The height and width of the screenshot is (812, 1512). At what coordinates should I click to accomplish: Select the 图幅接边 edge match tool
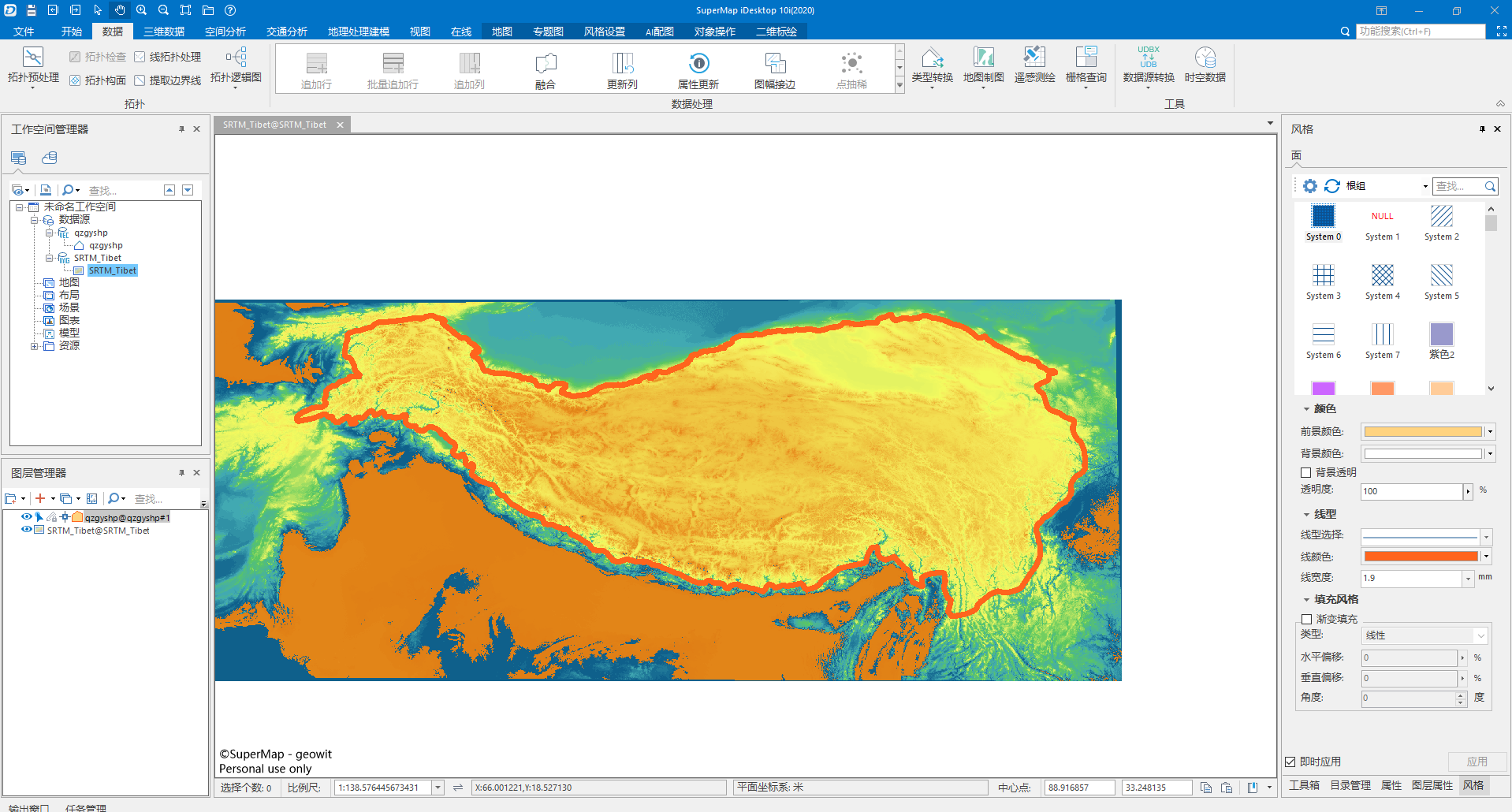[x=775, y=70]
